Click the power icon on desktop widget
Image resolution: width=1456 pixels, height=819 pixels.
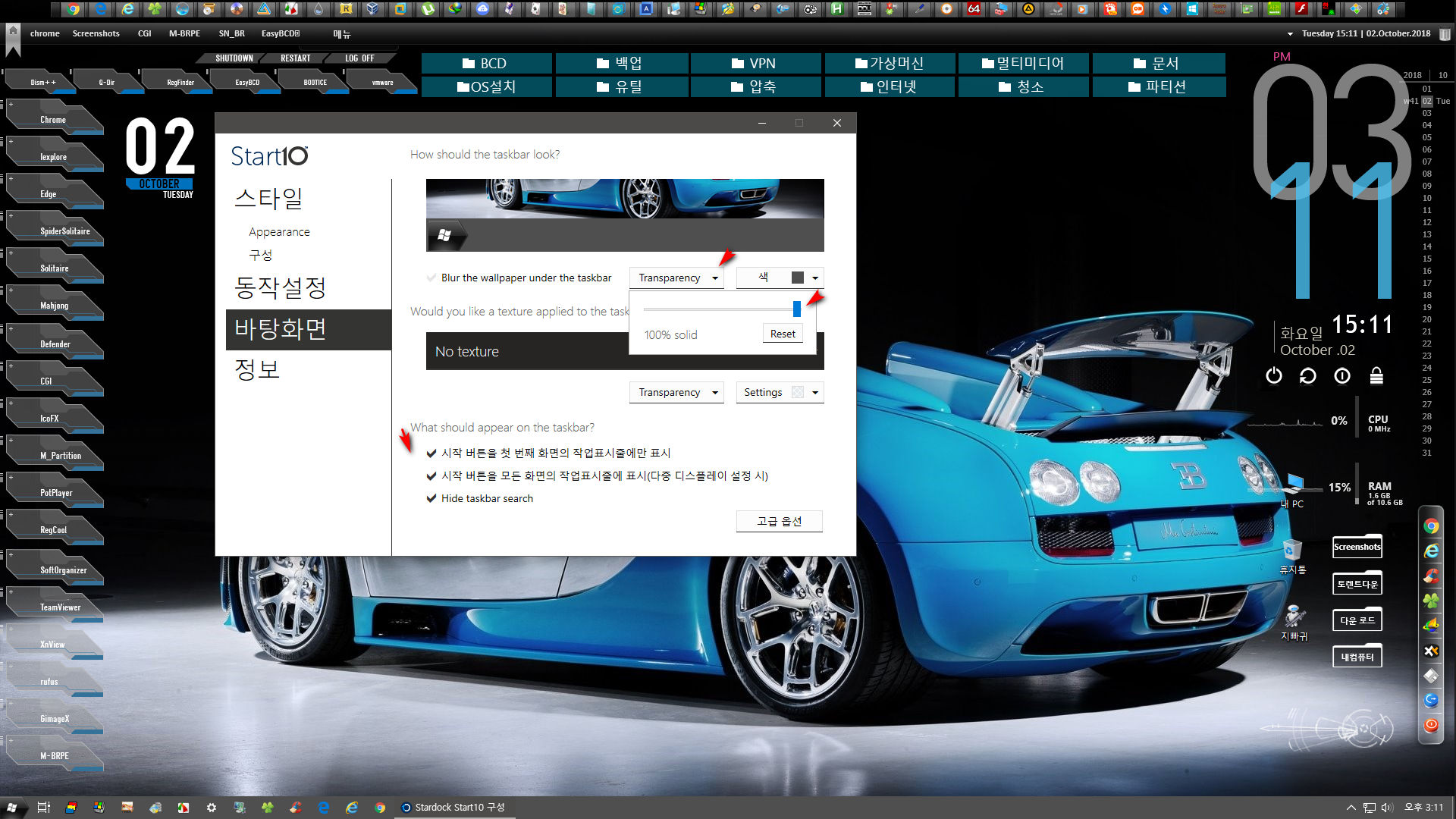pyautogui.click(x=1273, y=375)
